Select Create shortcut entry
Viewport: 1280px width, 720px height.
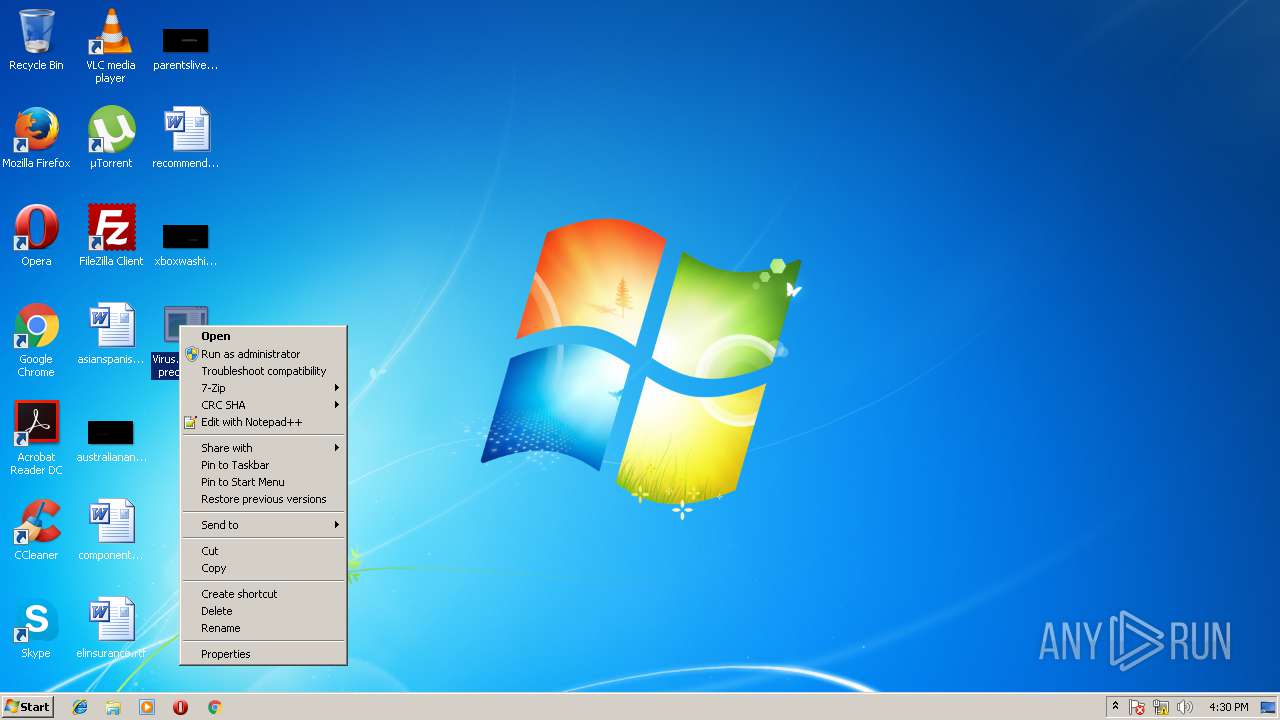264,594
